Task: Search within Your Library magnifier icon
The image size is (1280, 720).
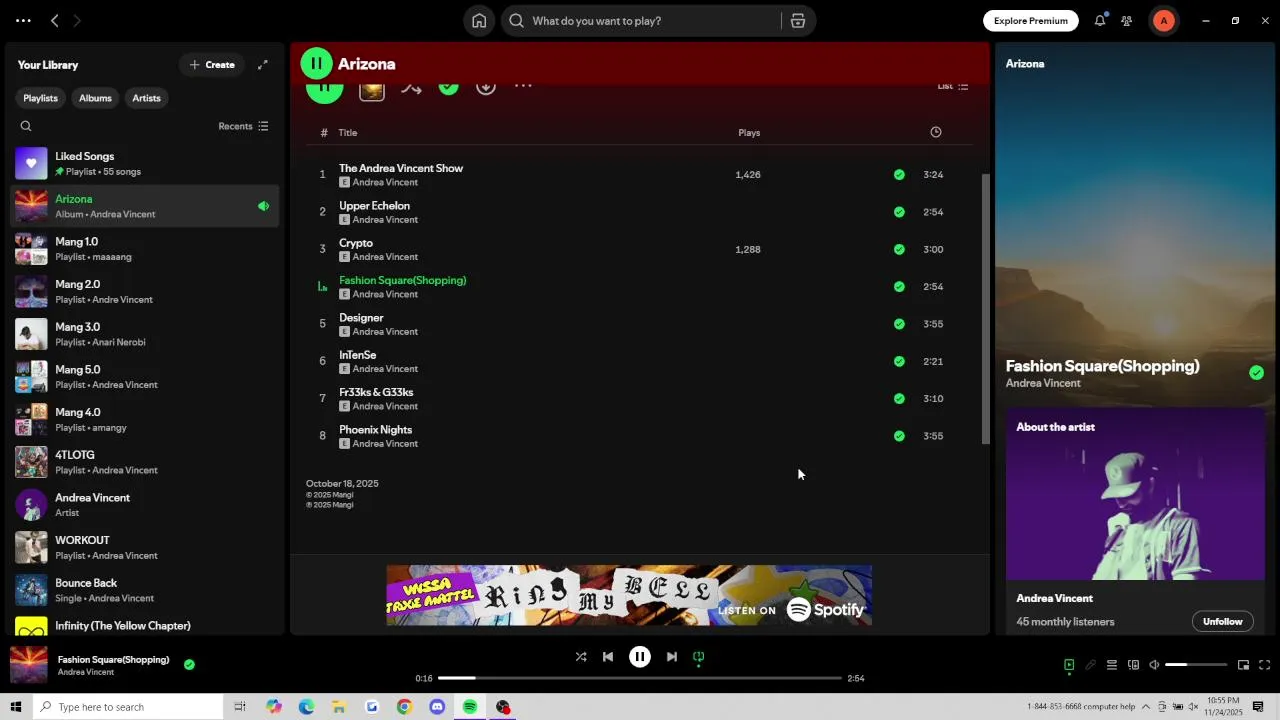Action: pos(26,126)
